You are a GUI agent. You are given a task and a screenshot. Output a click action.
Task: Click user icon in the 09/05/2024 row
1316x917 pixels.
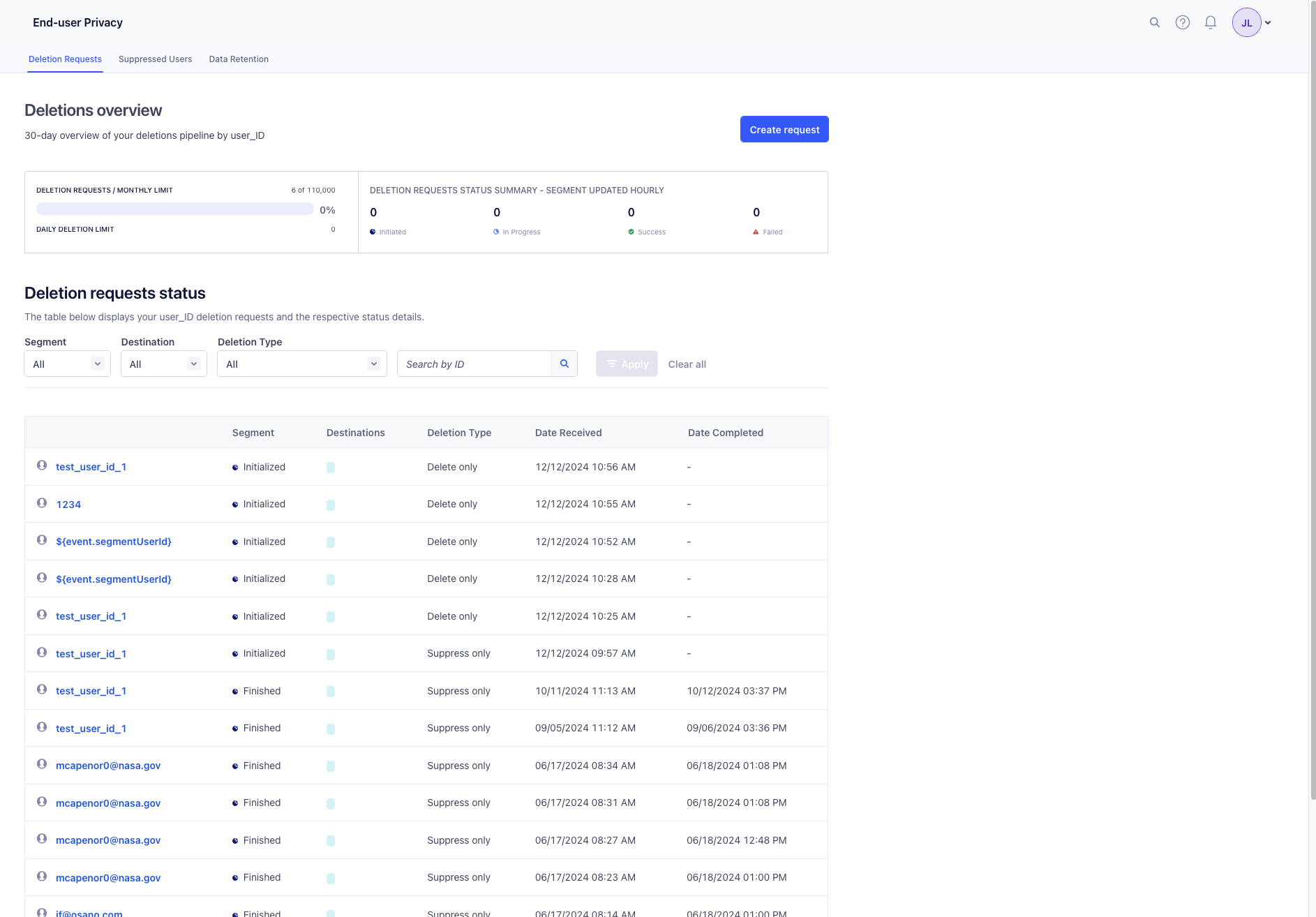point(42,726)
